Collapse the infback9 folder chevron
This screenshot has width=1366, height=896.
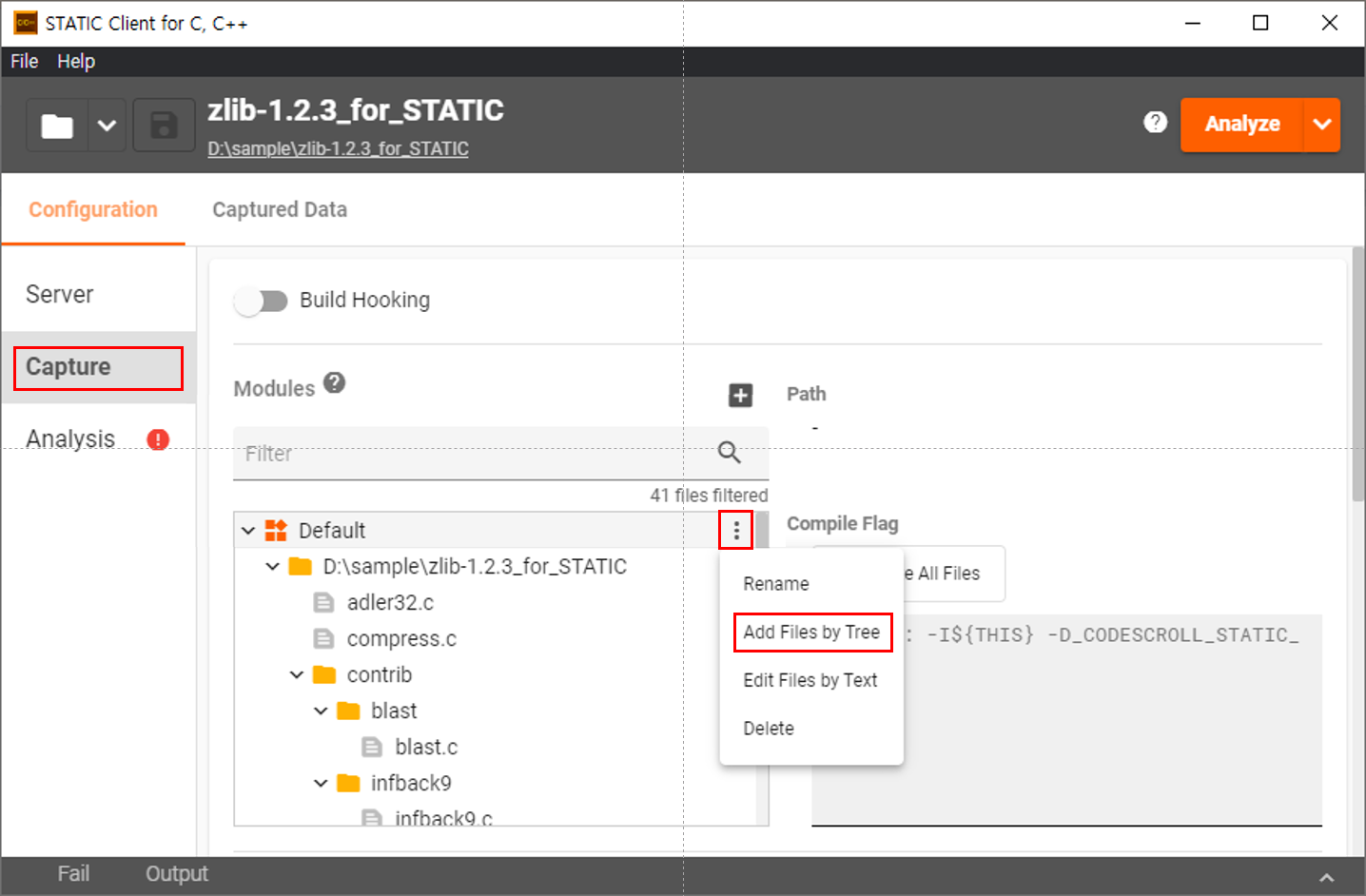coord(321,784)
